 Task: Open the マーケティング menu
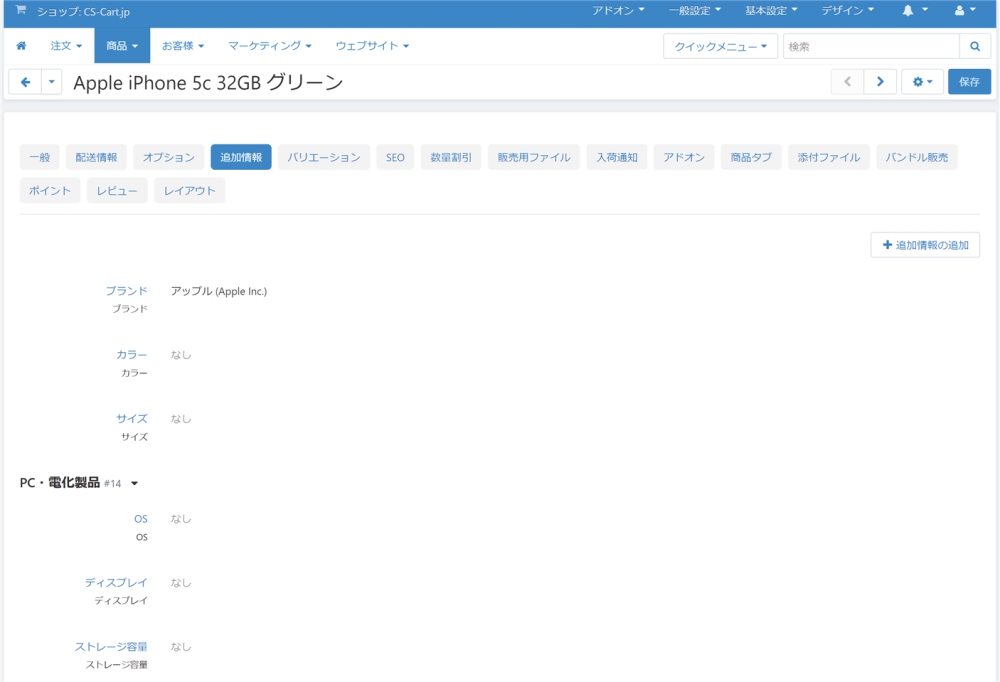270,46
